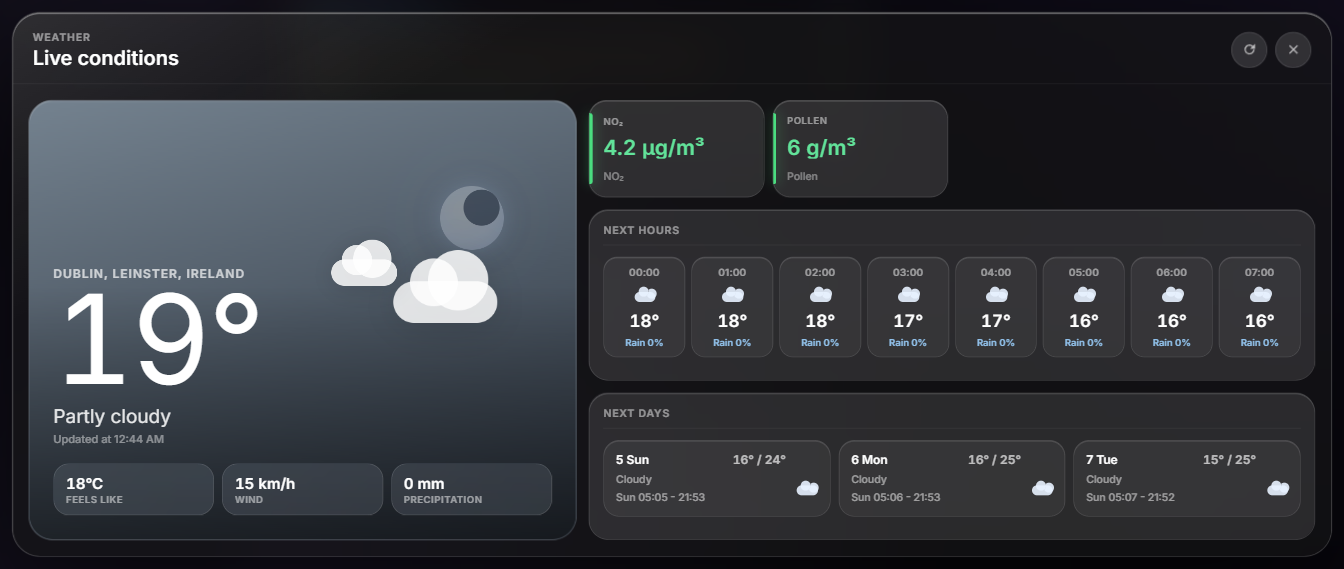Click the cloud icon for 05:00
1344x569 pixels.
click(x=1085, y=295)
